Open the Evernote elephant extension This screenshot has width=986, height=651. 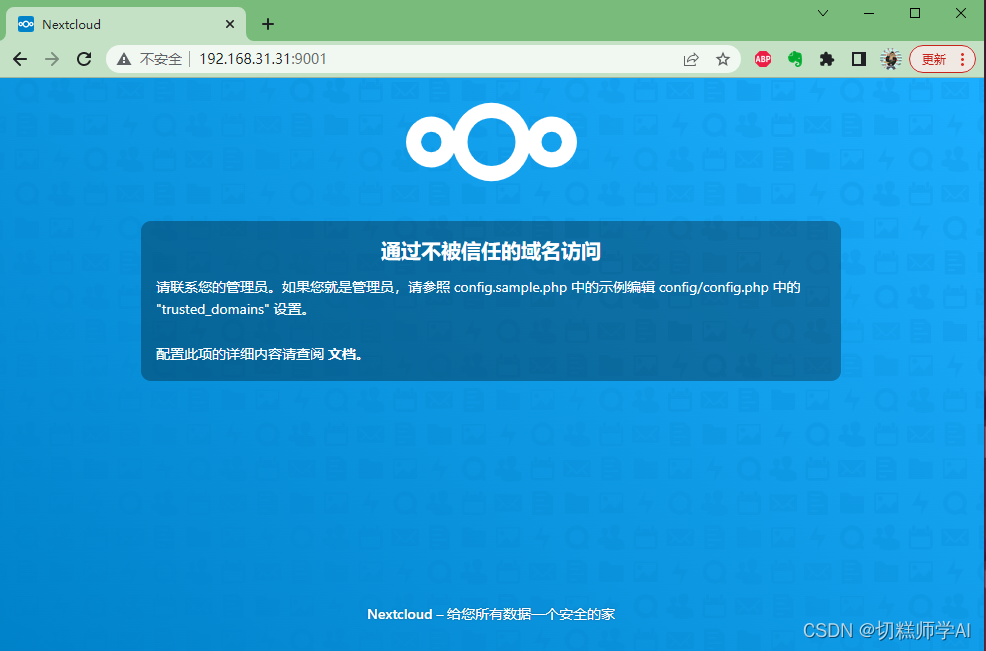[795, 59]
